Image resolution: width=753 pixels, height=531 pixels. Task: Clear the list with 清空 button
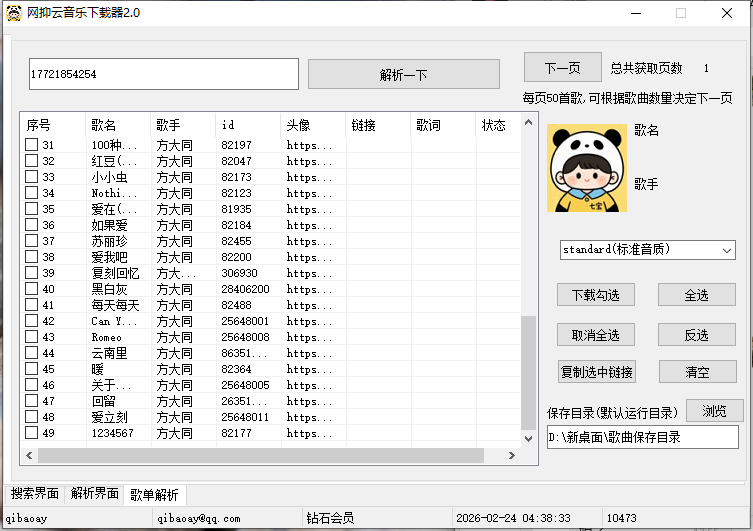(697, 372)
